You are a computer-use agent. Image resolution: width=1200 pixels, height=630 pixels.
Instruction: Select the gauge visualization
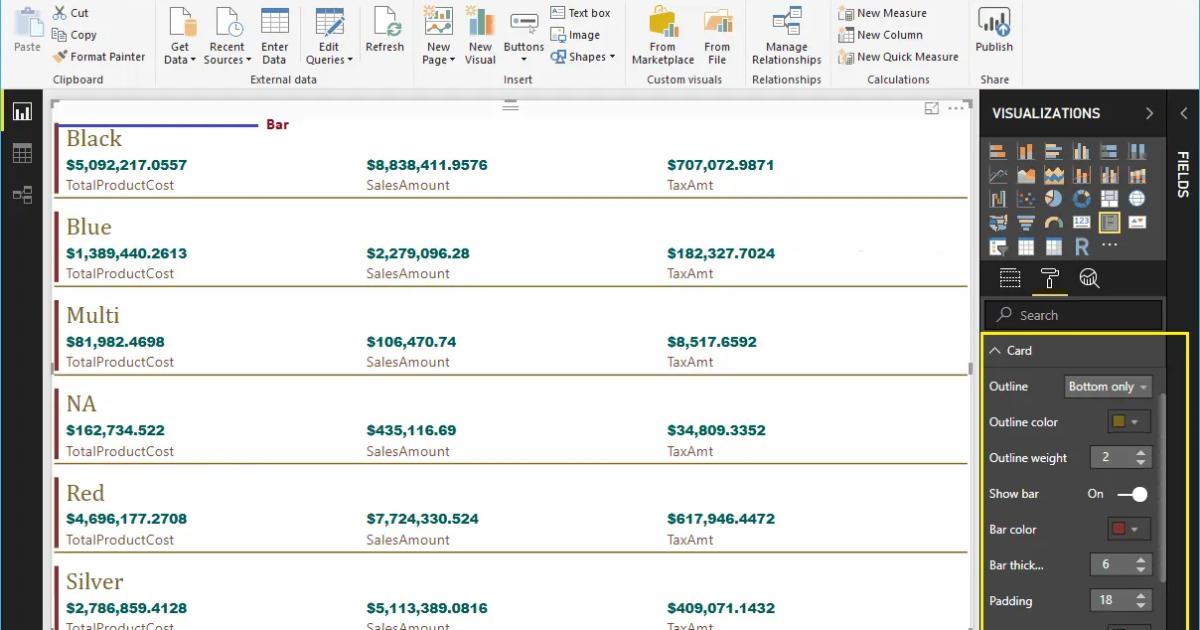tap(1053, 223)
